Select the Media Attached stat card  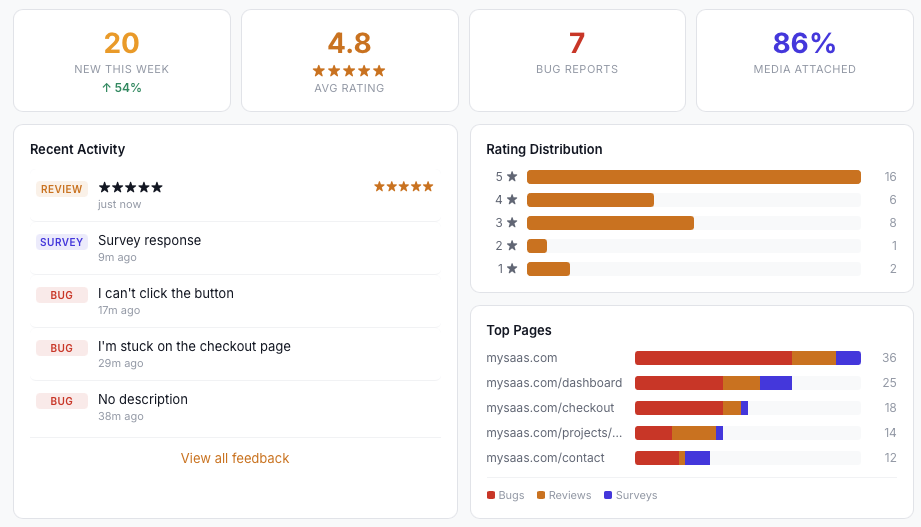point(804,60)
